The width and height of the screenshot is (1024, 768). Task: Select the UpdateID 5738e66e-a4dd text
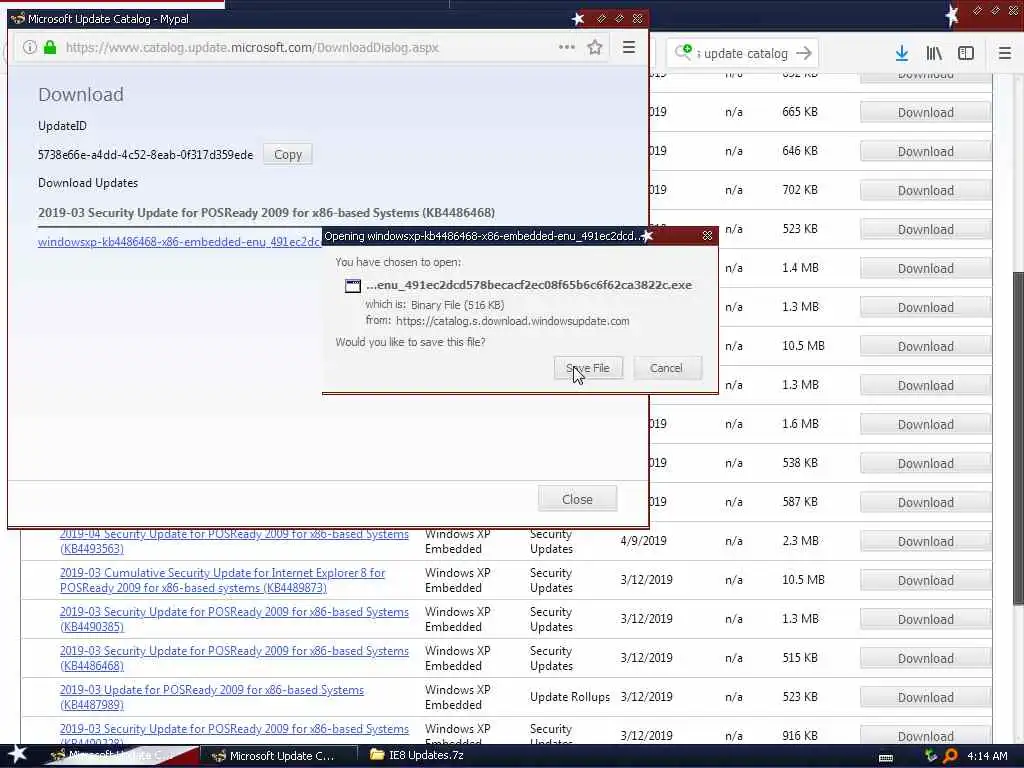coord(145,155)
